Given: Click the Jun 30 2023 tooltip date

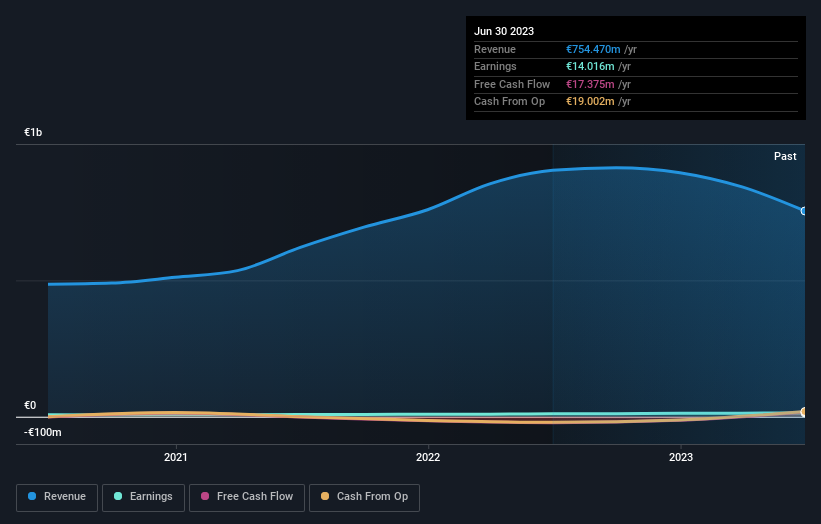Looking at the screenshot, I should 504,31.
